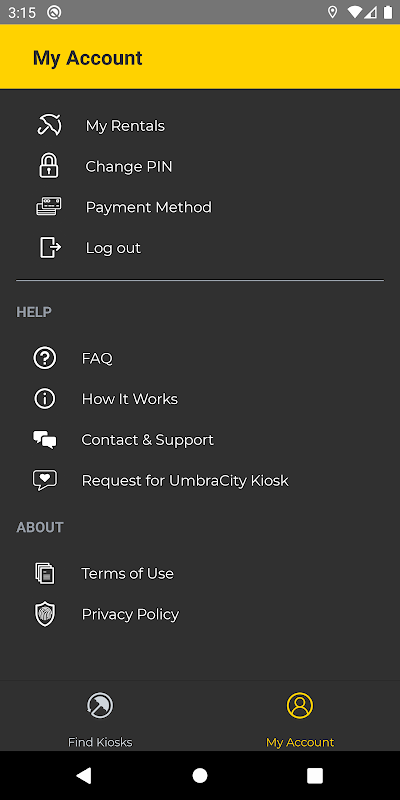
Task: Tap the Terms of Use documents icon
Action: 45,573
